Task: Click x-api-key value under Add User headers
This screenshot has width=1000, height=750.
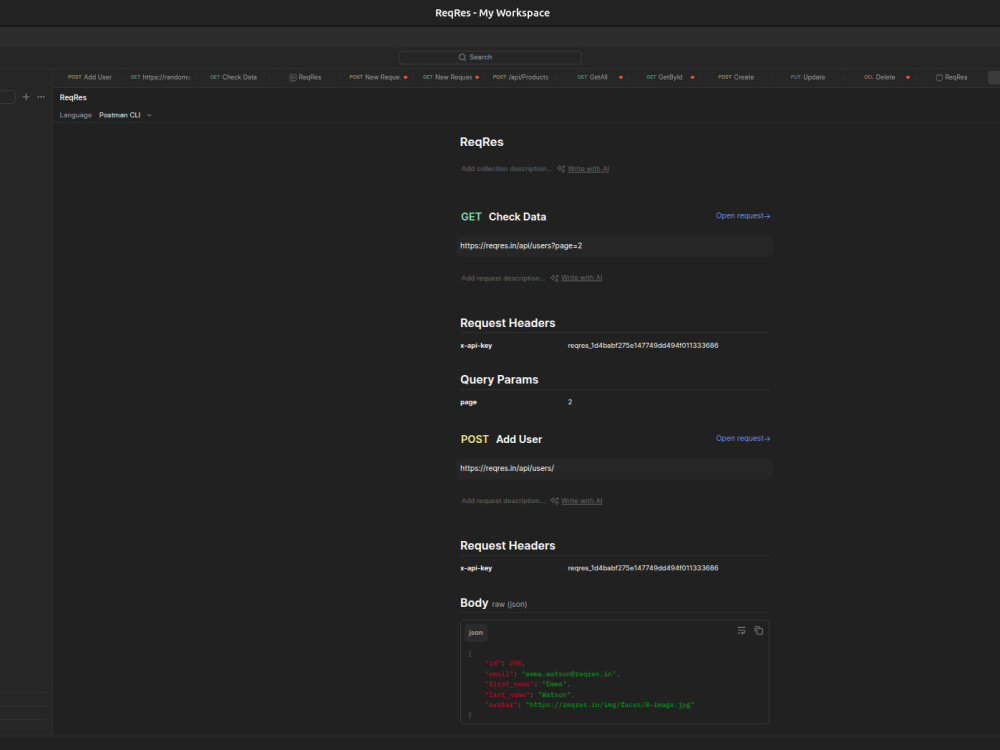Action: 643,568
